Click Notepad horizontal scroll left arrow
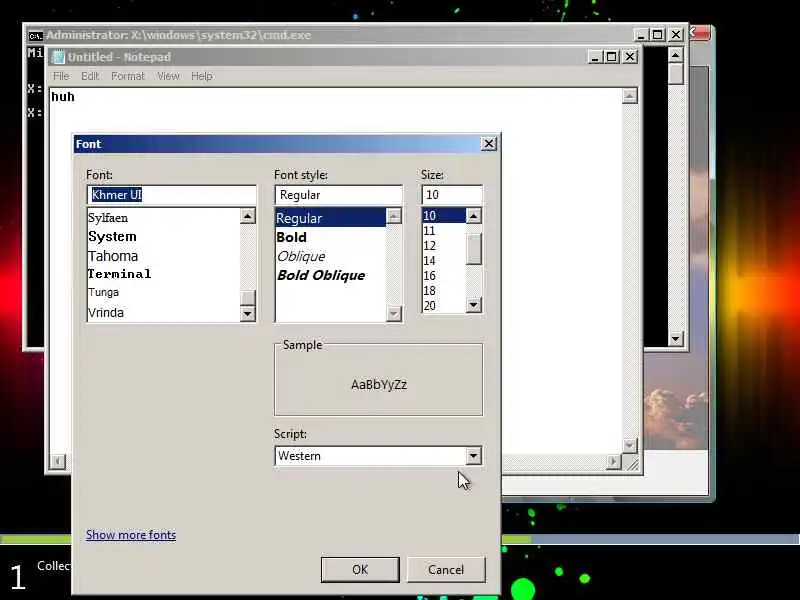The height and width of the screenshot is (600, 800). coord(58,462)
